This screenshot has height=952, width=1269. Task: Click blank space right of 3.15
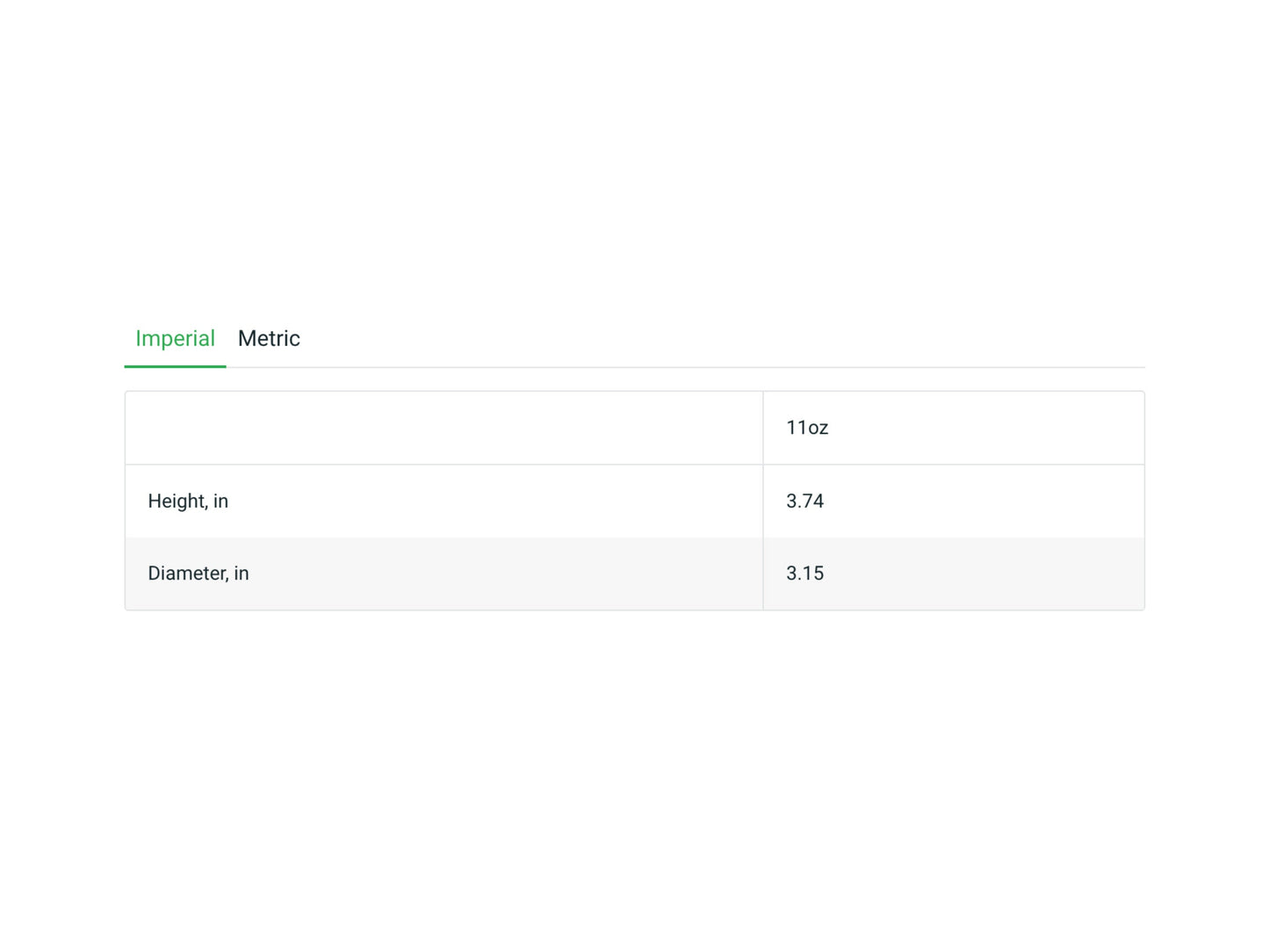pos(984,573)
